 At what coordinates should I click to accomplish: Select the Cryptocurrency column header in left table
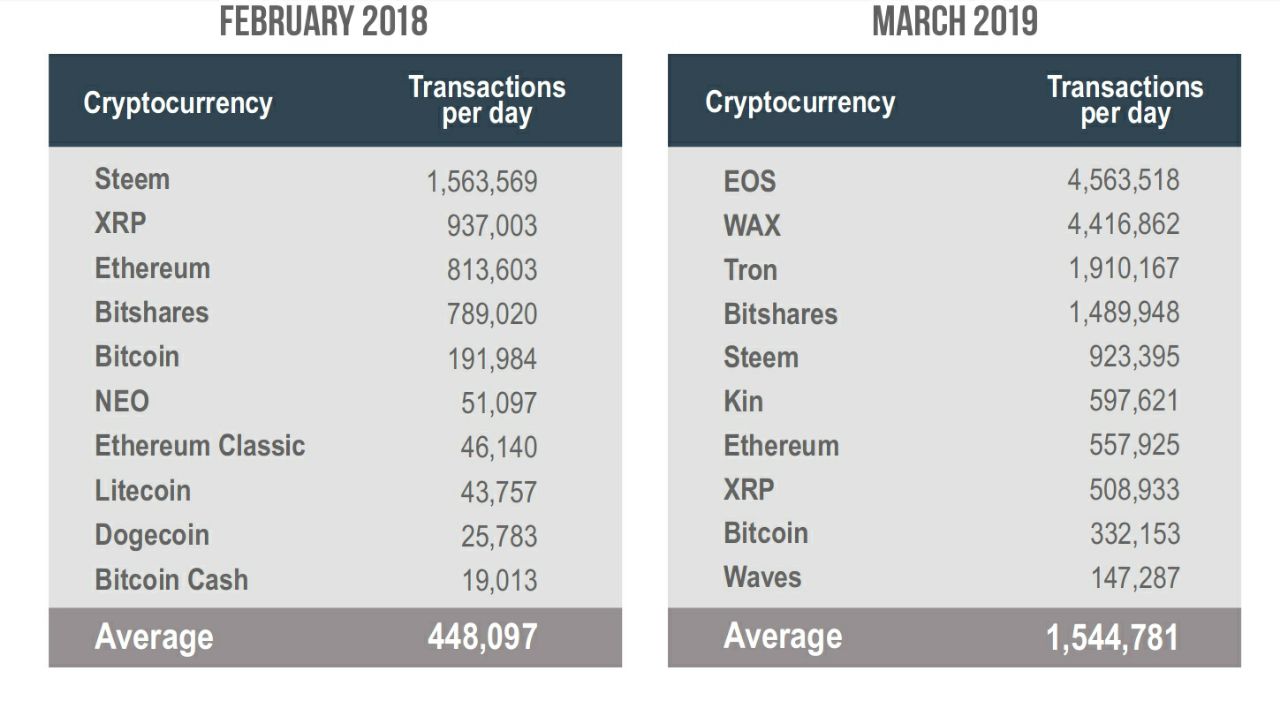[178, 103]
